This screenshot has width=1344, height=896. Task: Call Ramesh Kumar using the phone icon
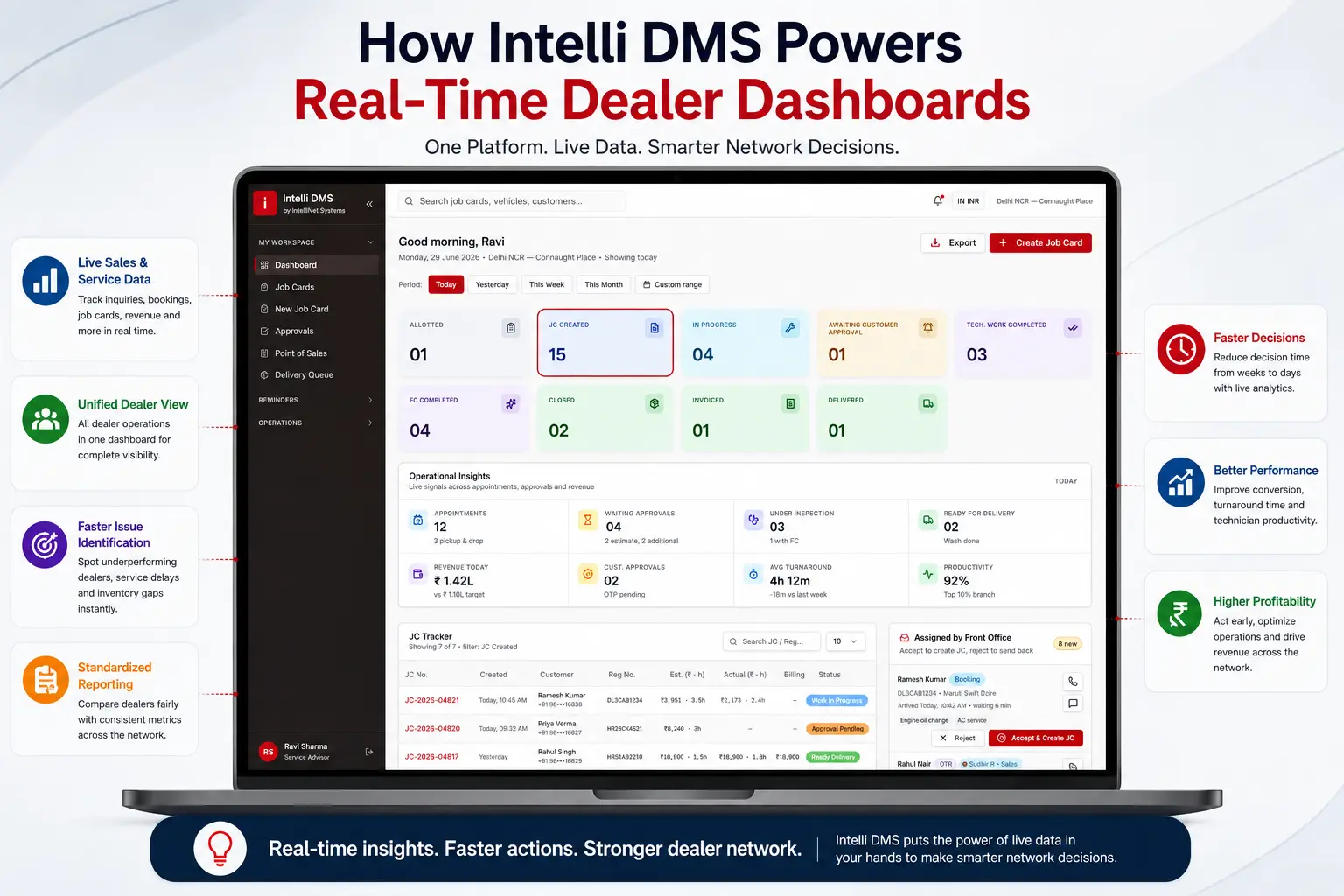1073,682
